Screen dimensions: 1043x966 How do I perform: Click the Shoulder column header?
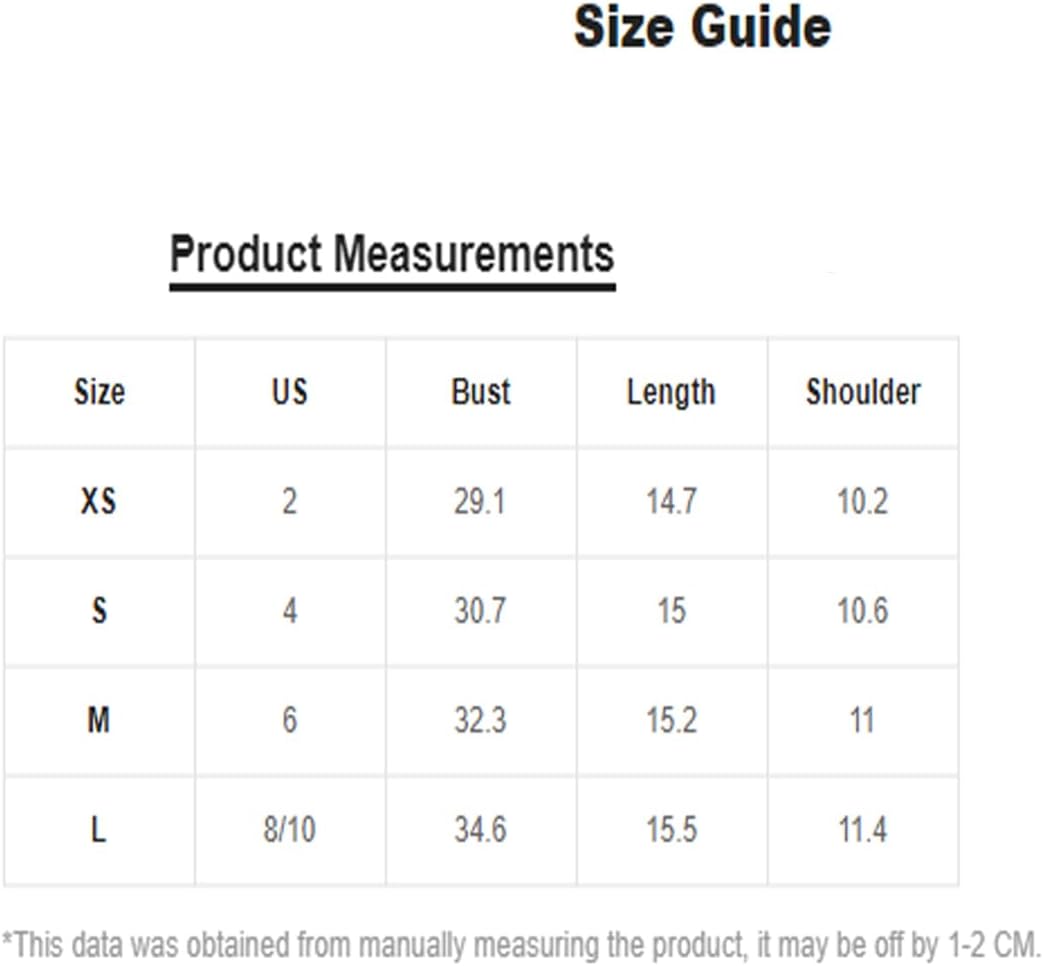[863, 391]
